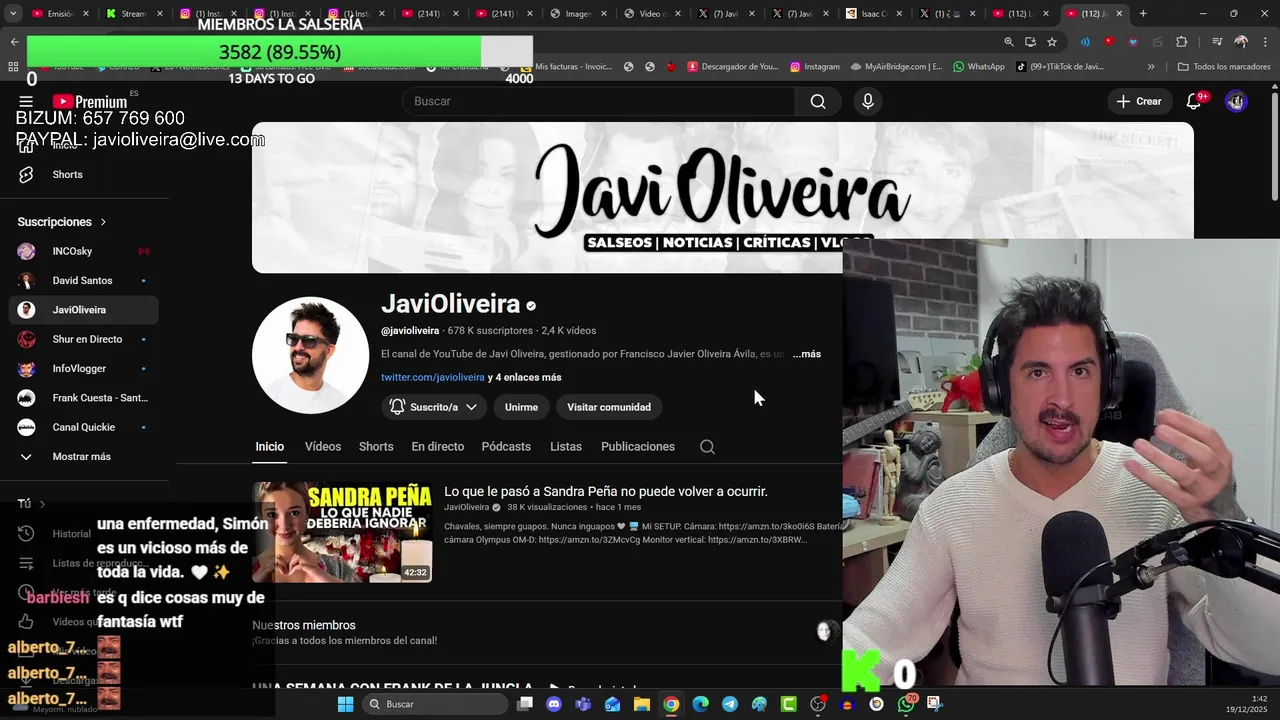
Task: Open the Canal Quickie subscription
Action: (84, 427)
